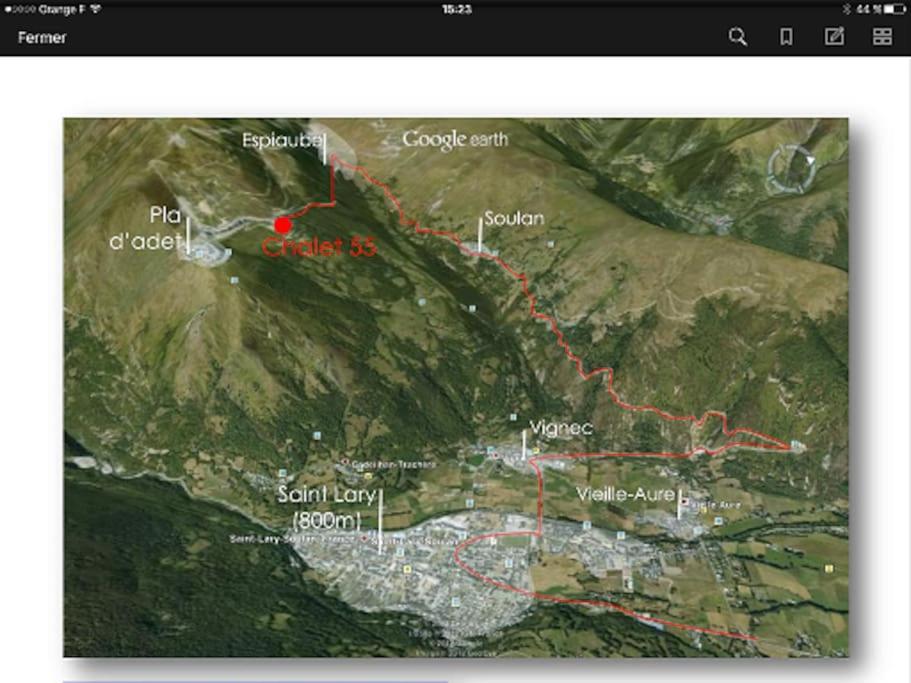Click the Google earth watermark logo
Screen dimensions: 911x683
455,139
